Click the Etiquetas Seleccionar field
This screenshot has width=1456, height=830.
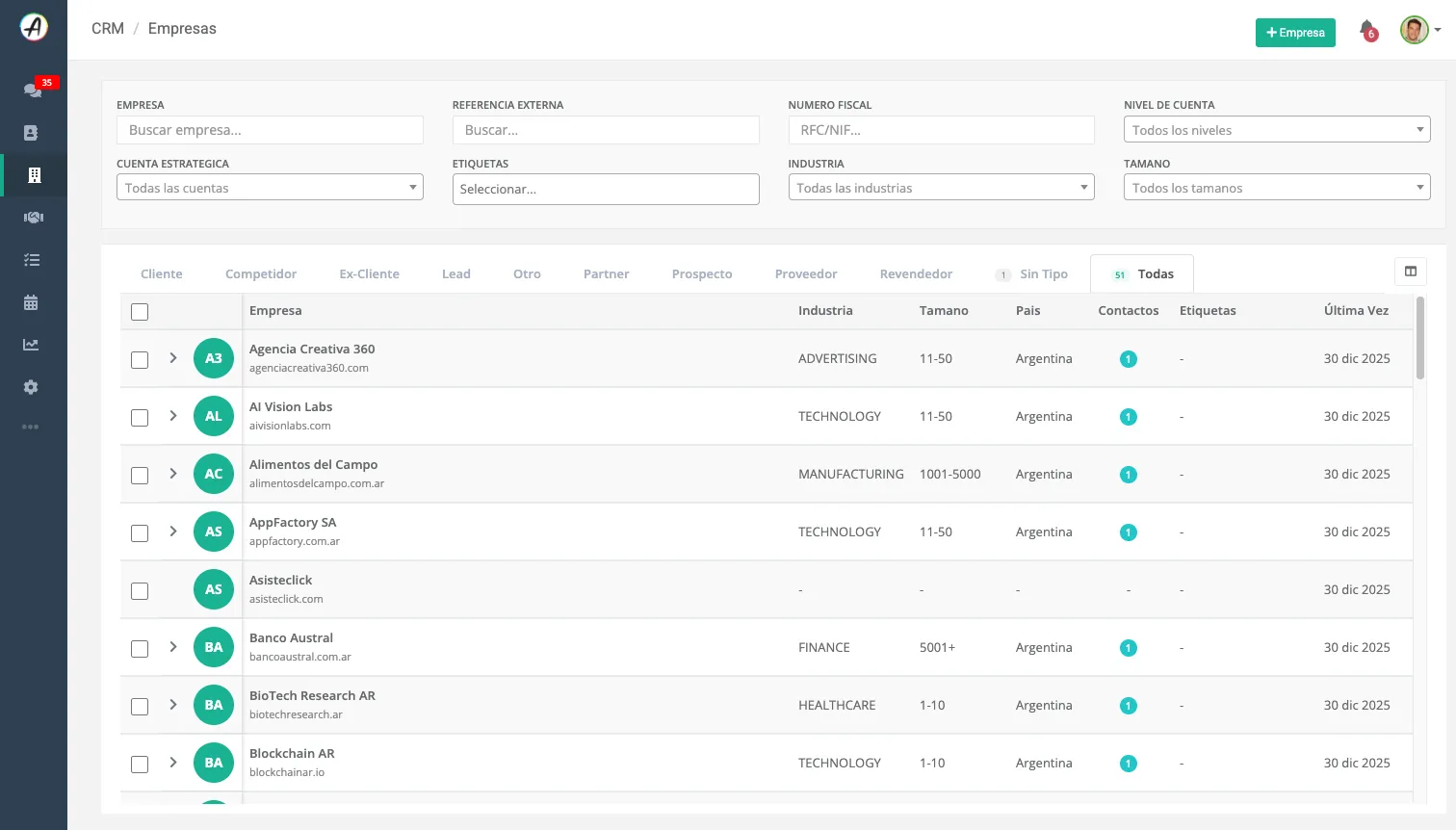[606, 189]
